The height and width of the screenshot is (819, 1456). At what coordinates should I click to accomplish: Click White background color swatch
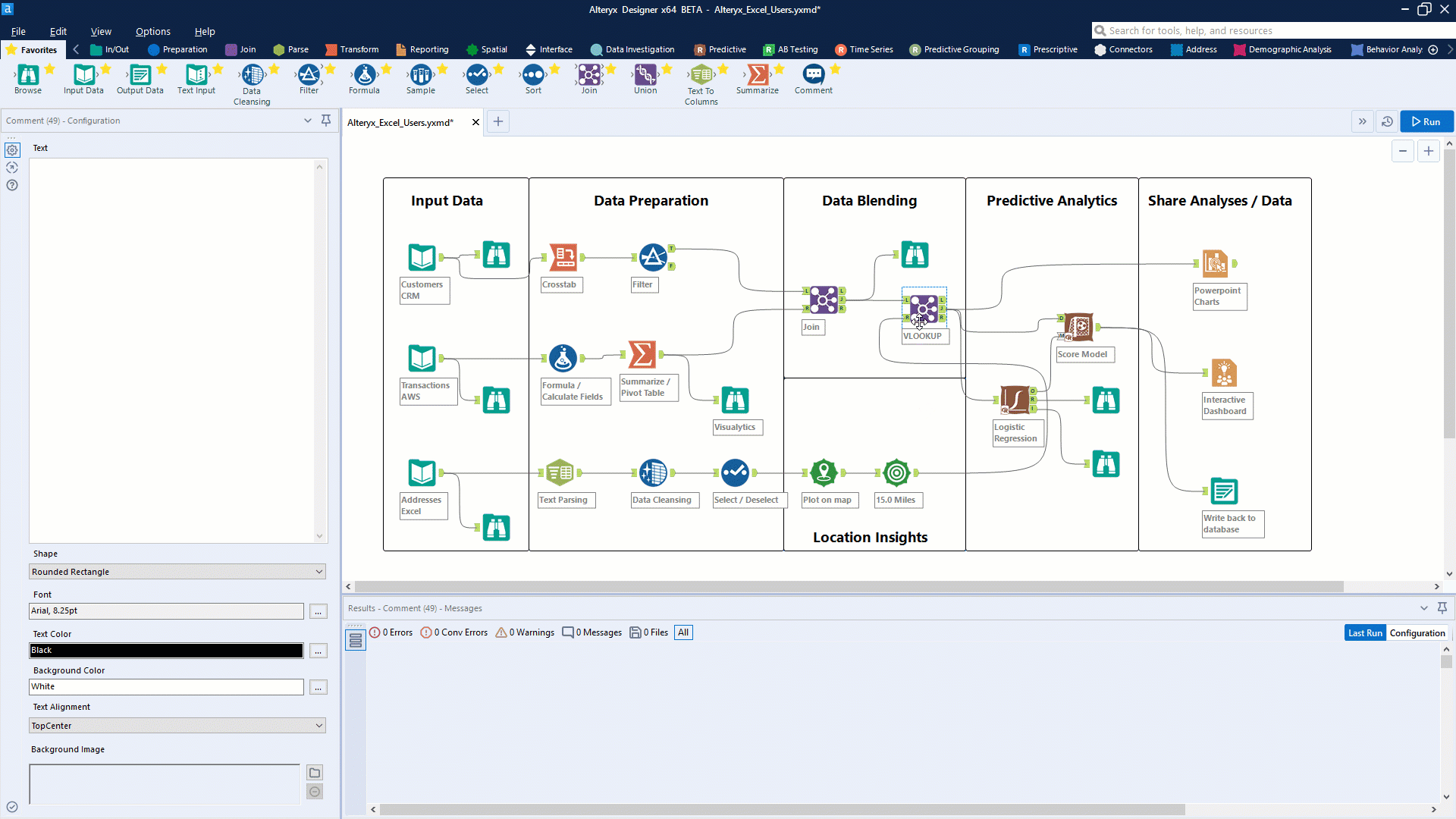[x=166, y=686]
